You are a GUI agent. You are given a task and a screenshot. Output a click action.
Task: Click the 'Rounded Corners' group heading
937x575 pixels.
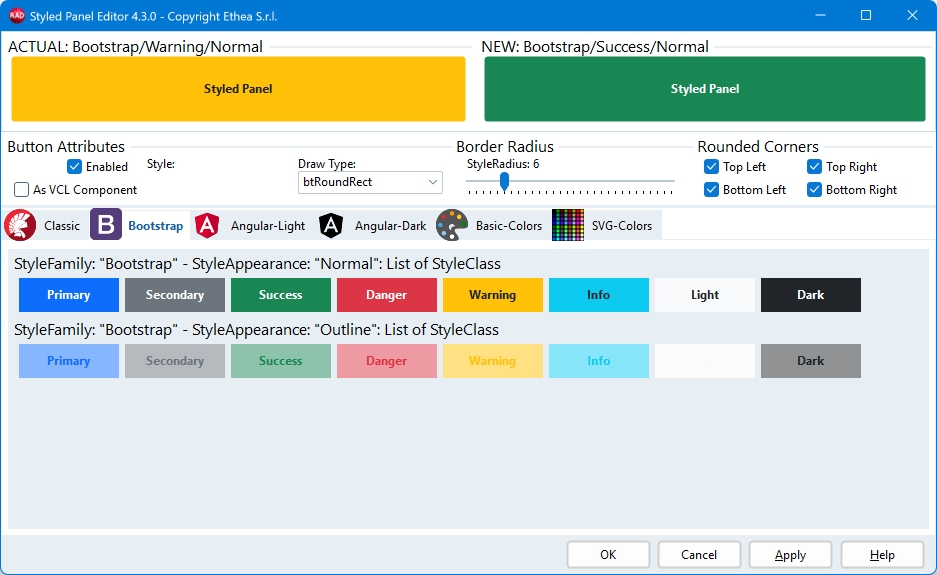pos(758,146)
